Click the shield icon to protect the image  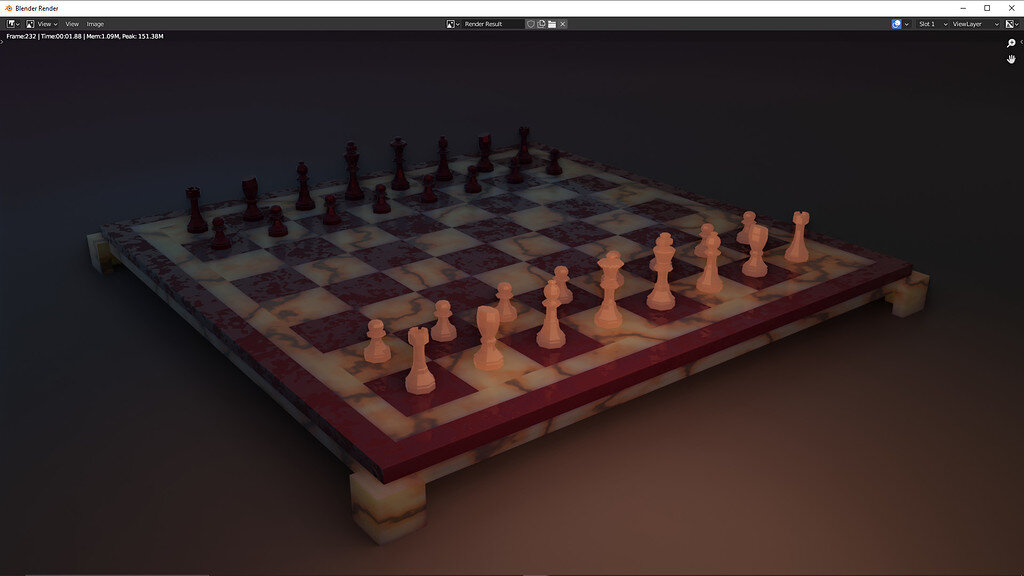[531, 23]
